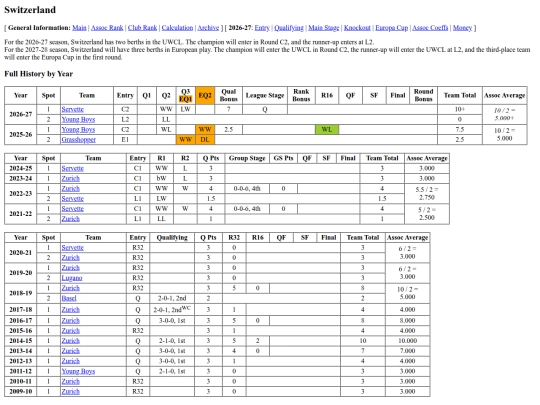Click Zurich in the 2016-17 row
Image resolution: width=540 pixels, height=405 pixels.
(x=71, y=321)
